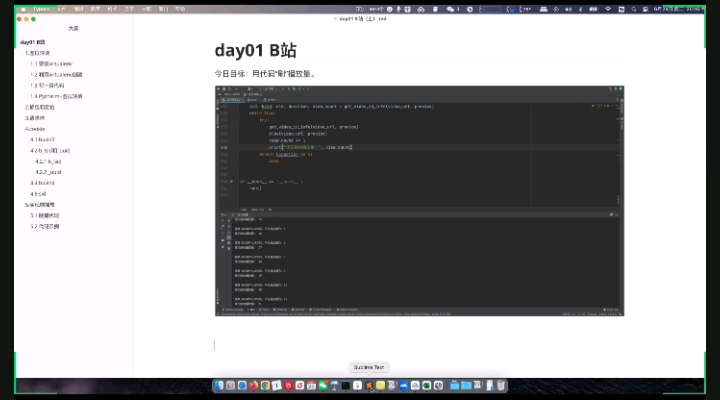Open the 段落 menu

(x=95, y=9)
